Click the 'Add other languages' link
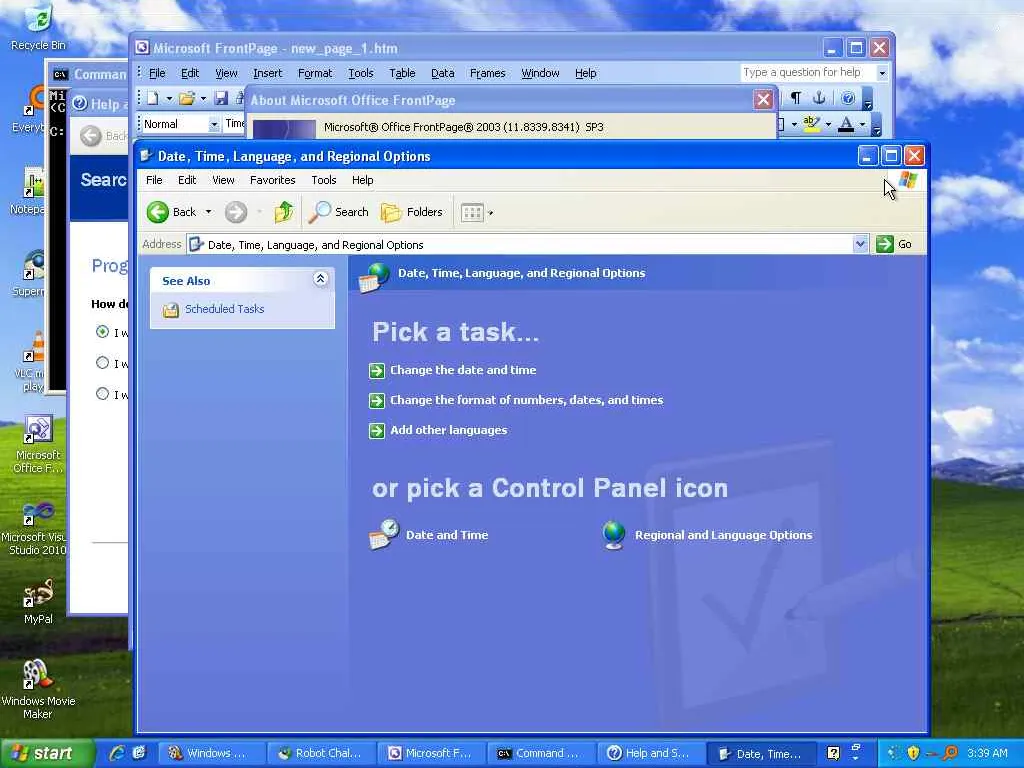 [x=449, y=430]
